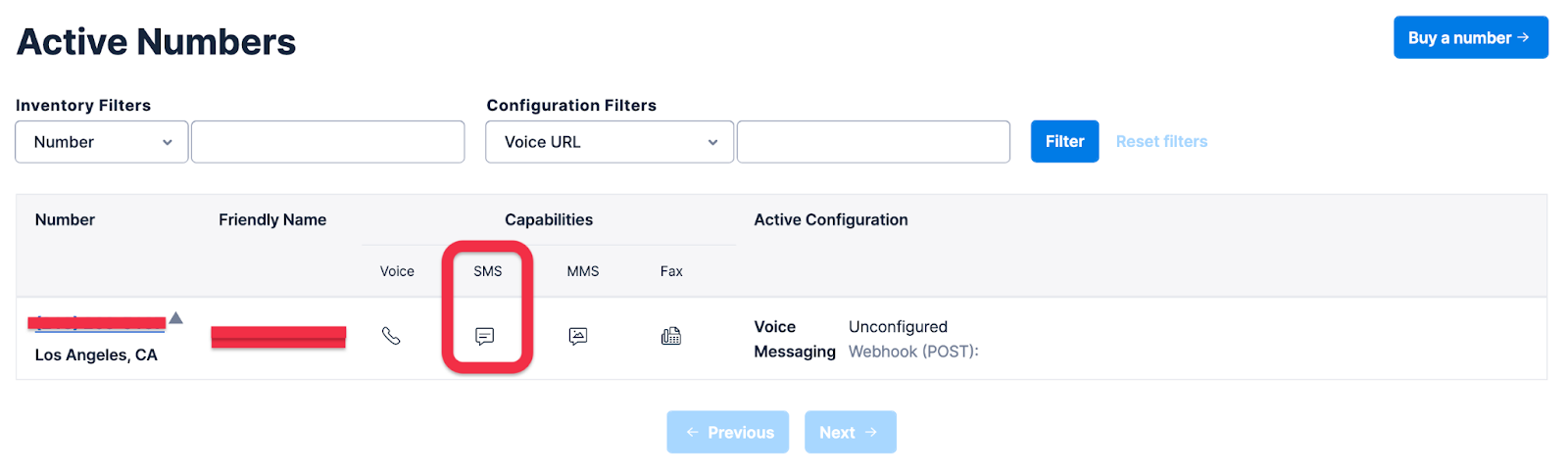Click the Fax capability icon

[671, 336]
